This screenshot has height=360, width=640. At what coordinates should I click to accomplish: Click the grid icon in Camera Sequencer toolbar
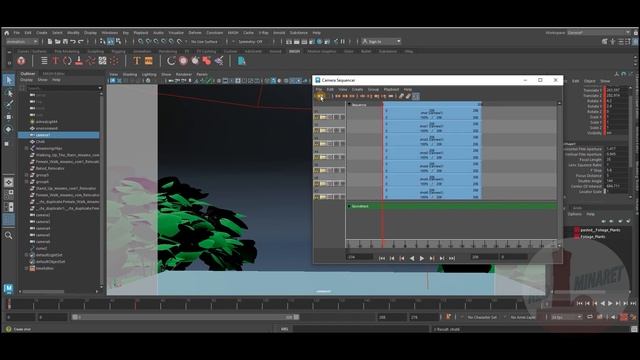tap(416, 96)
